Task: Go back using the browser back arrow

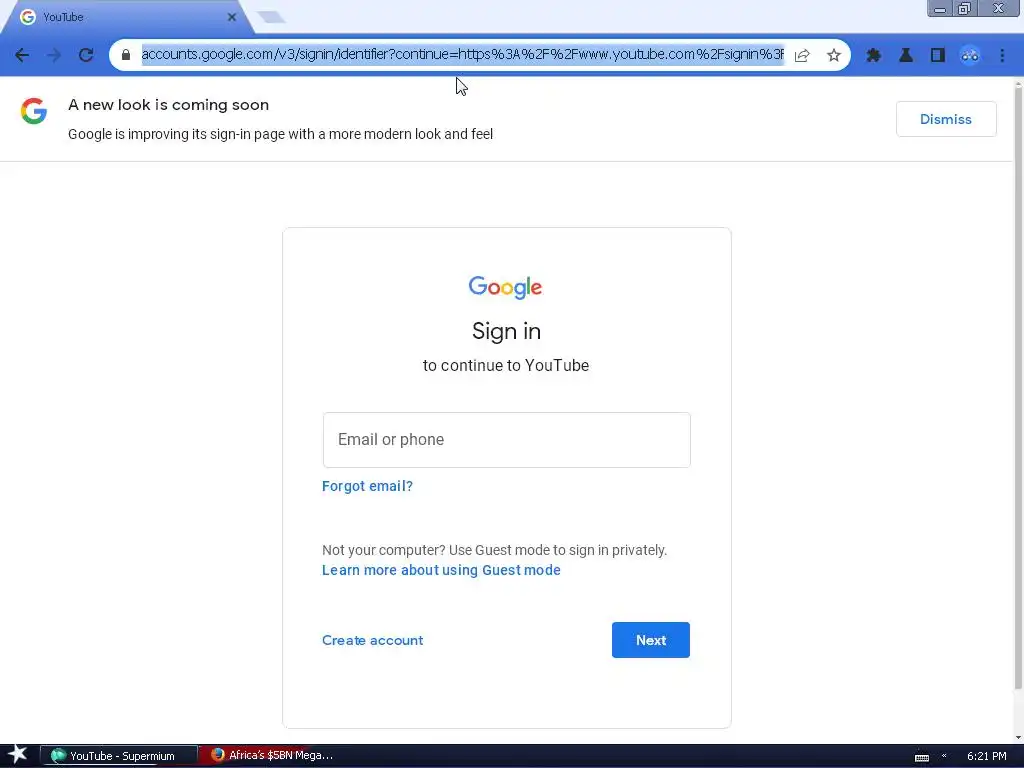Action: pyautogui.click(x=22, y=55)
